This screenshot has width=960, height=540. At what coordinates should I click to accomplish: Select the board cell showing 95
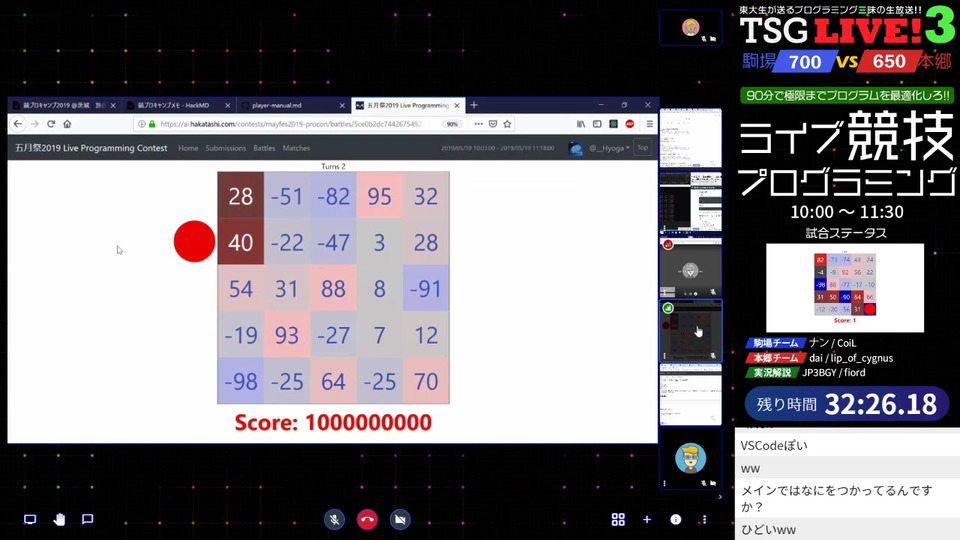380,196
